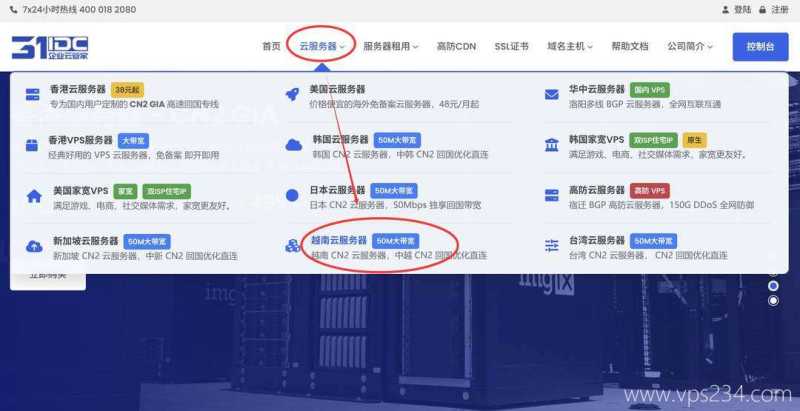Click the server icon for 高防云服务器
Viewport: 800px width, 411px height.
tap(552, 195)
